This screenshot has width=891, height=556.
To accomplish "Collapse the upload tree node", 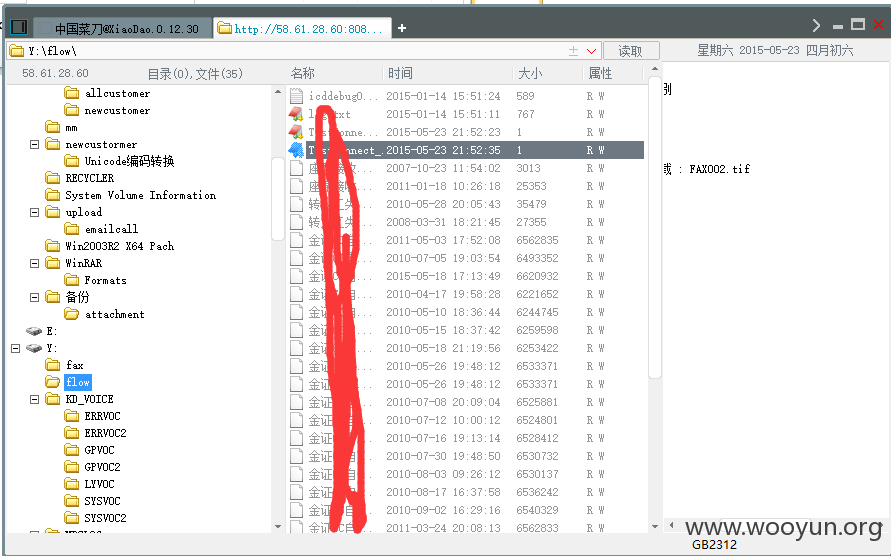I will pyautogui.click(x=34, y=212).
